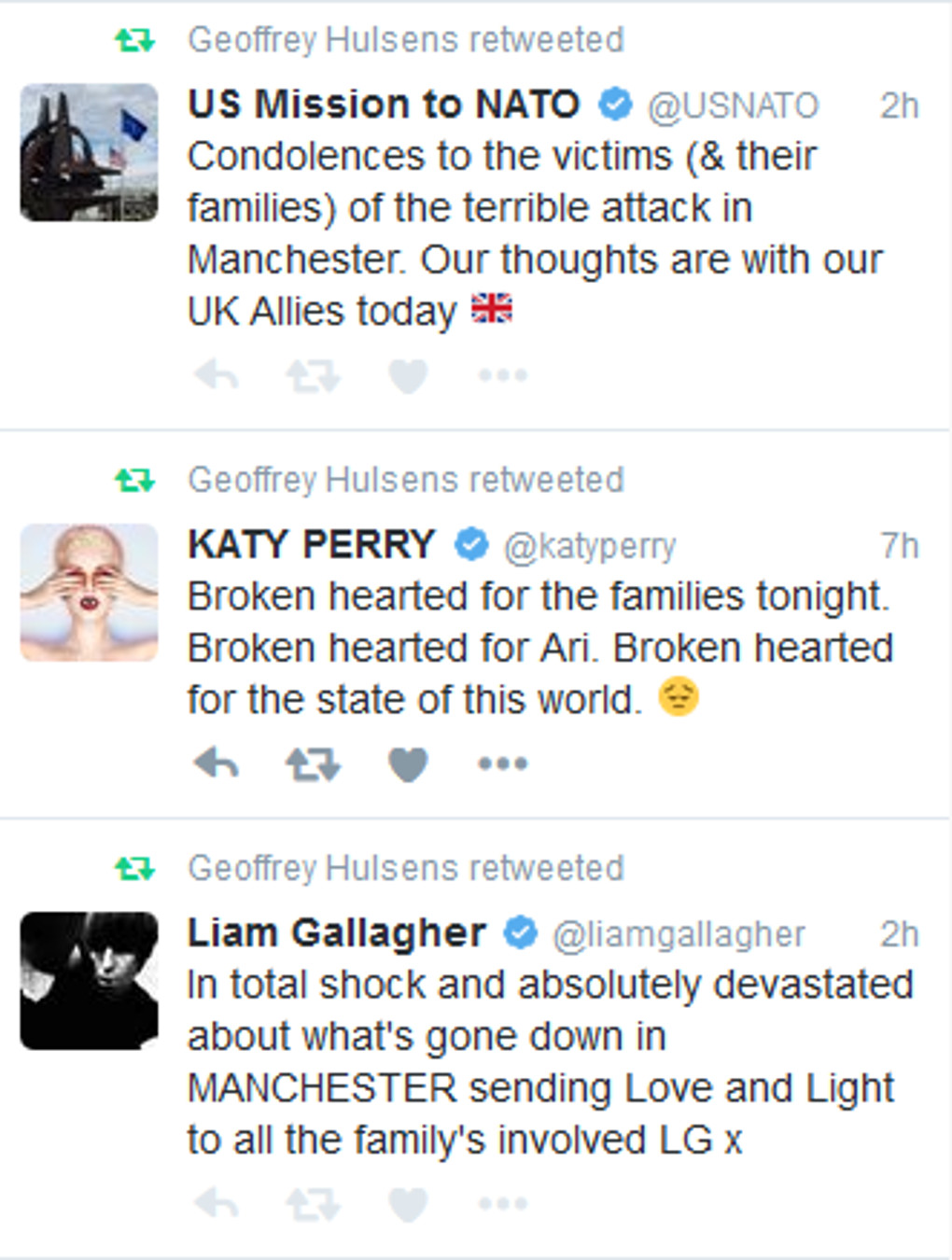Open the KATY PERRY display name link
This screenshot has height=1260, width=952.
(x=312, y=544)
